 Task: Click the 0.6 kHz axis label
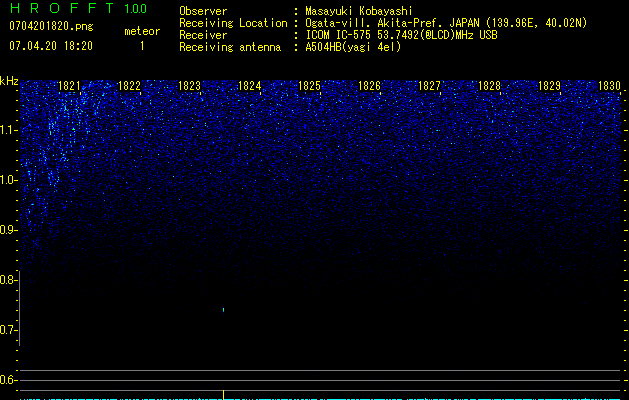[8, 380]
